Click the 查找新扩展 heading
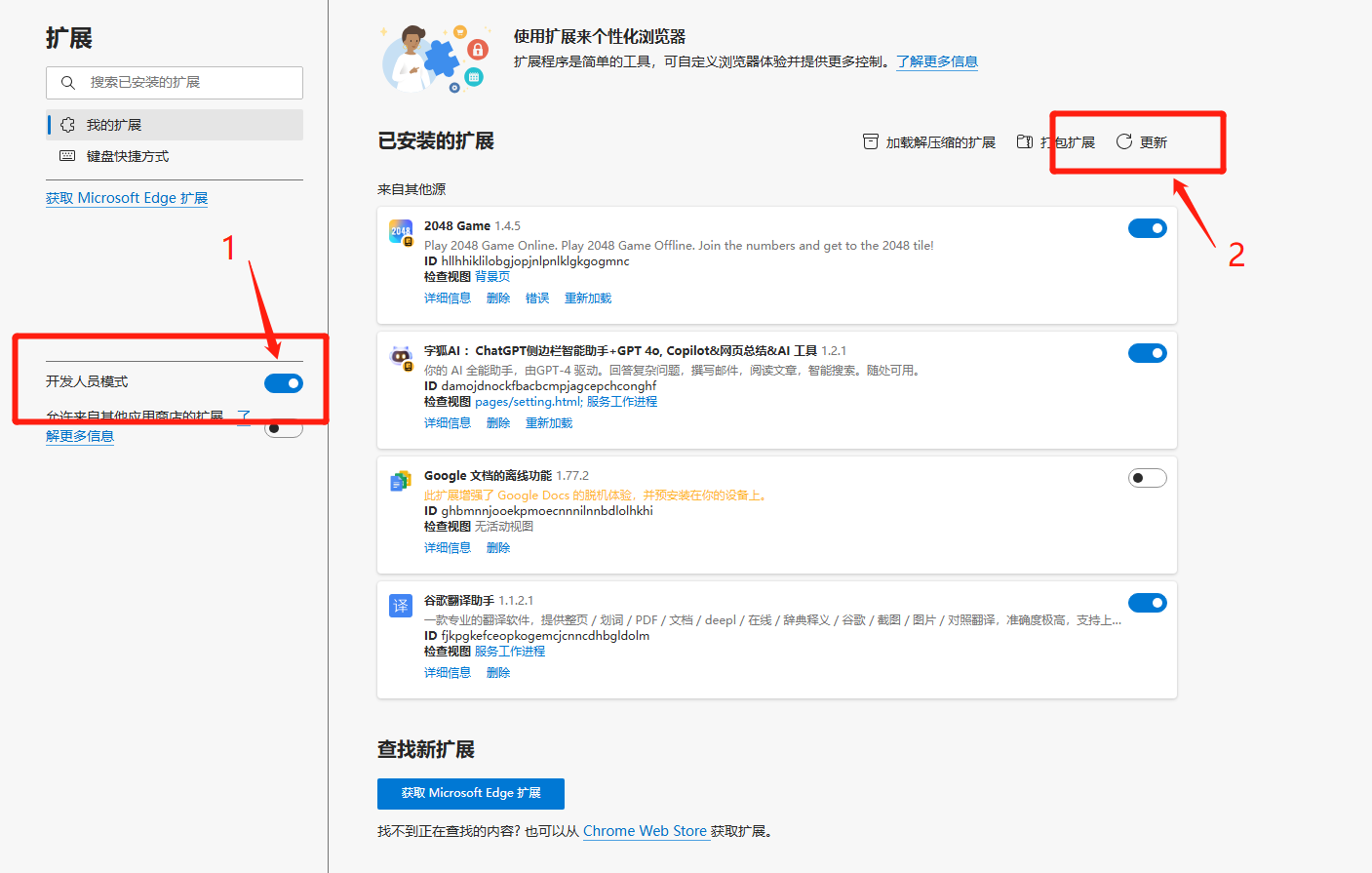Viewport: 1372px width, 873px height. (426, 749)
